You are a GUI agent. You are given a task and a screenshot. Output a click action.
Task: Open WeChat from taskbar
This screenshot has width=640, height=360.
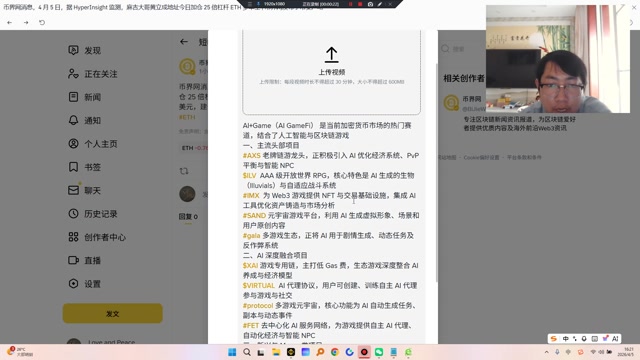point(379,352)
